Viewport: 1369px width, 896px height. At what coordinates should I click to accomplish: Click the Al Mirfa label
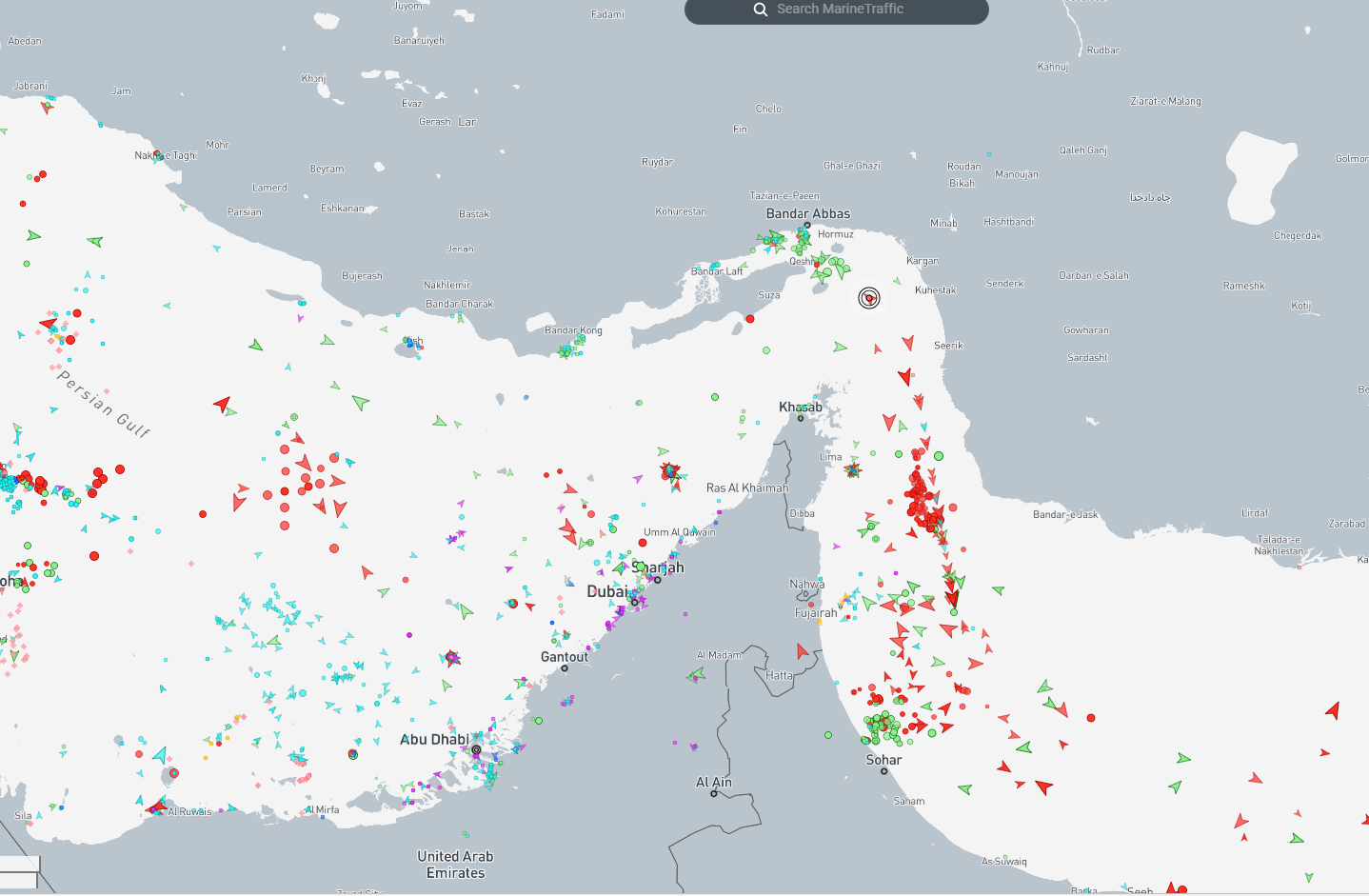click(x=322, y=810)
